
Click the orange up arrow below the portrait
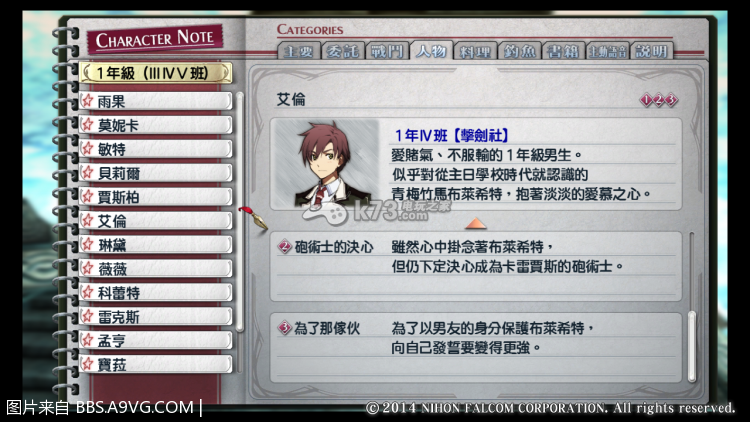click(x=475, y=223)
